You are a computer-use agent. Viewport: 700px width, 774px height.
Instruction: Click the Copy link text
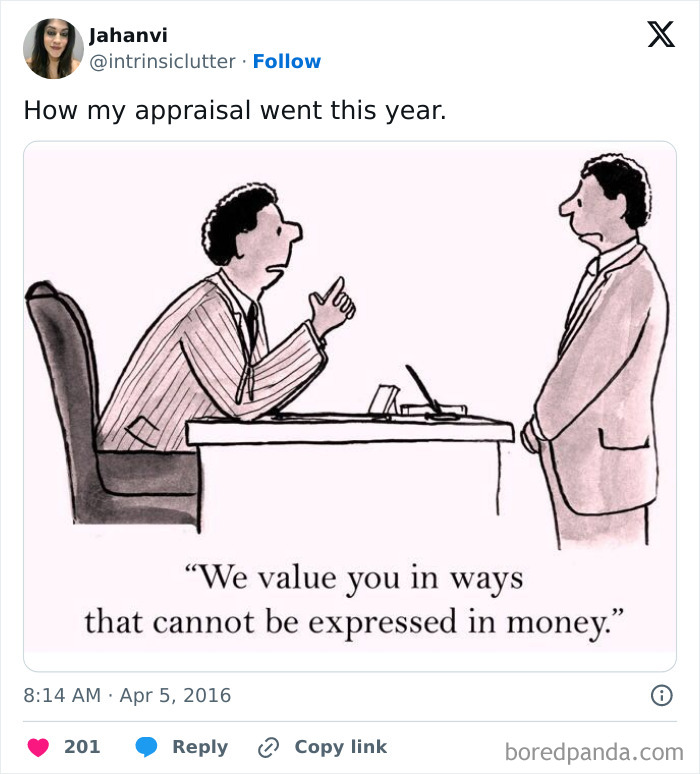(x=340, y=747)
